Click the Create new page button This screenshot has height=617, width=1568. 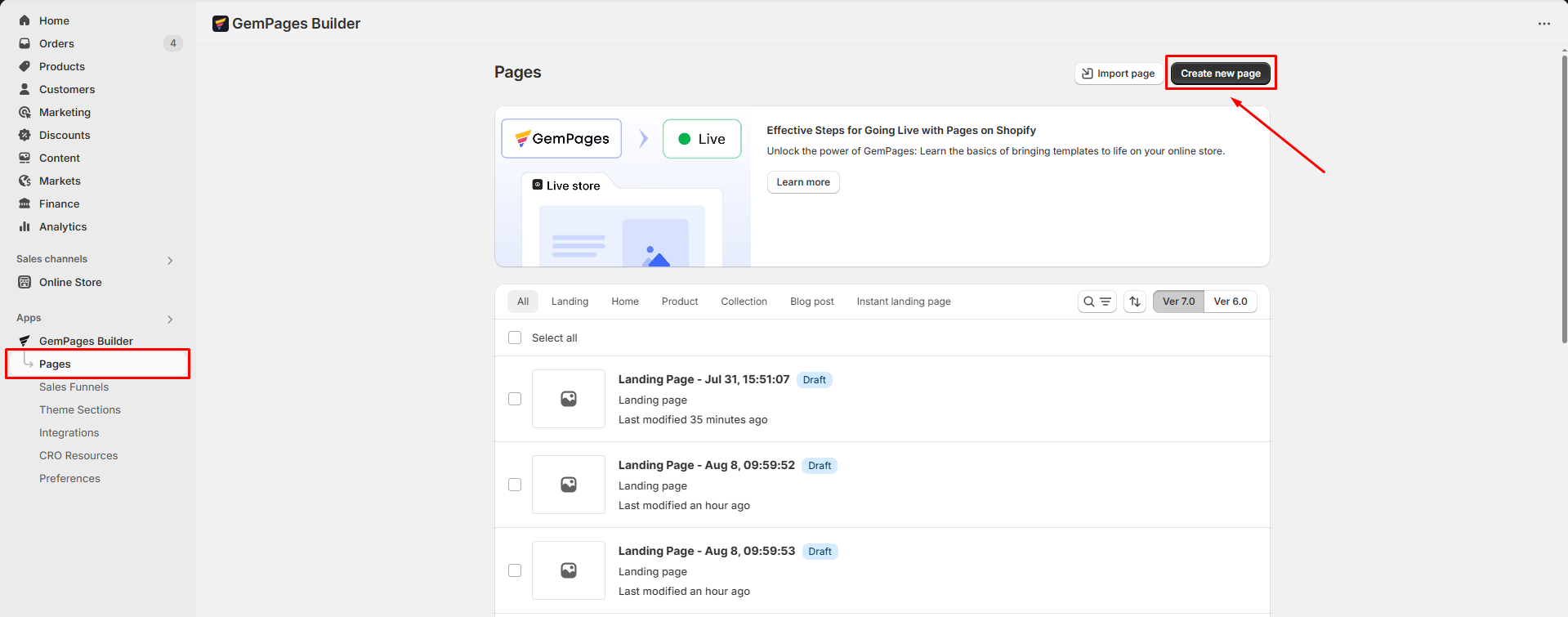point(1220,74)
